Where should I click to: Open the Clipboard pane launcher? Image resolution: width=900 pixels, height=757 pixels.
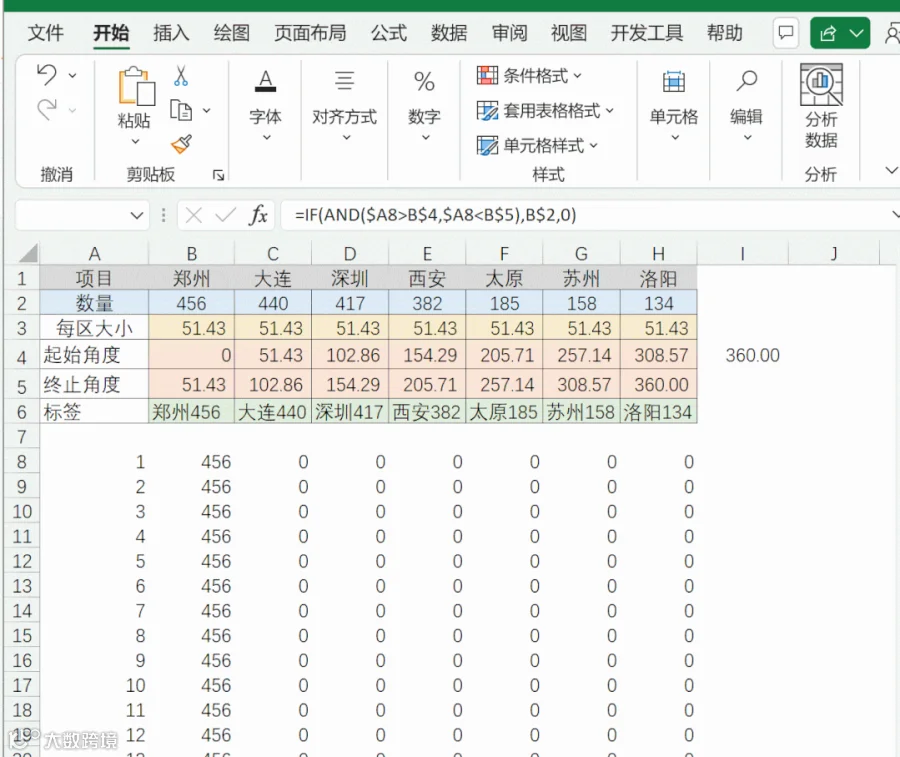click(x=218, y=175)
